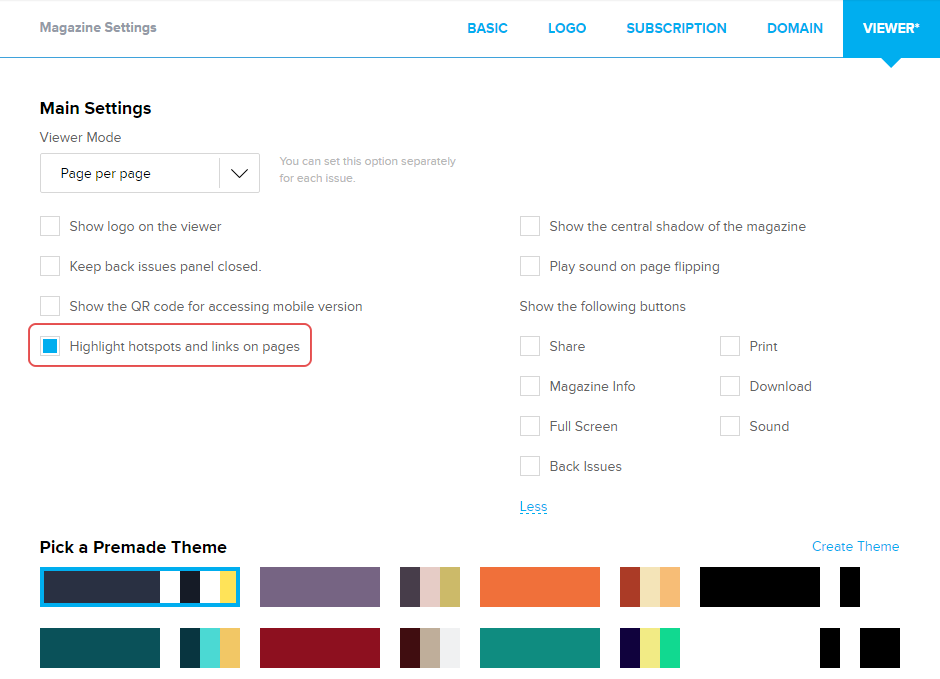940x679 pixels.
Task: Enable the Full Screen button option
Action: click(x=530, y=426)
